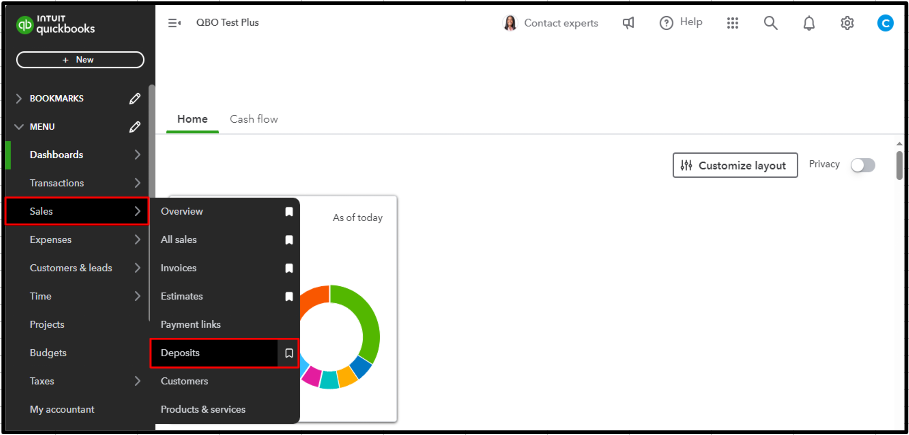The width and height of the screenshot is (909, 435).
Task: Expand the BOOKMARKS section
Action: click(19, 99)
